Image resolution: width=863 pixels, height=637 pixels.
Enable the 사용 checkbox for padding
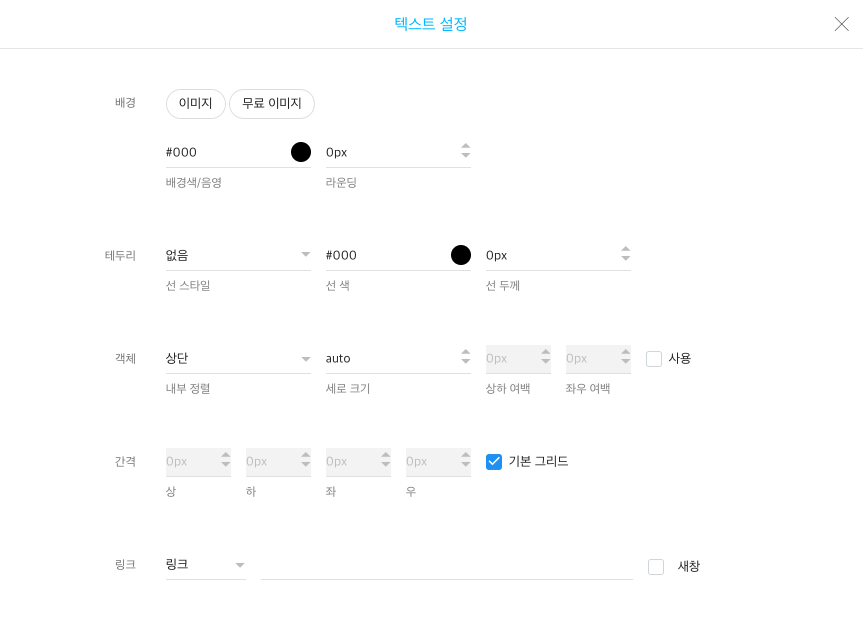click(x=654, y=359)
